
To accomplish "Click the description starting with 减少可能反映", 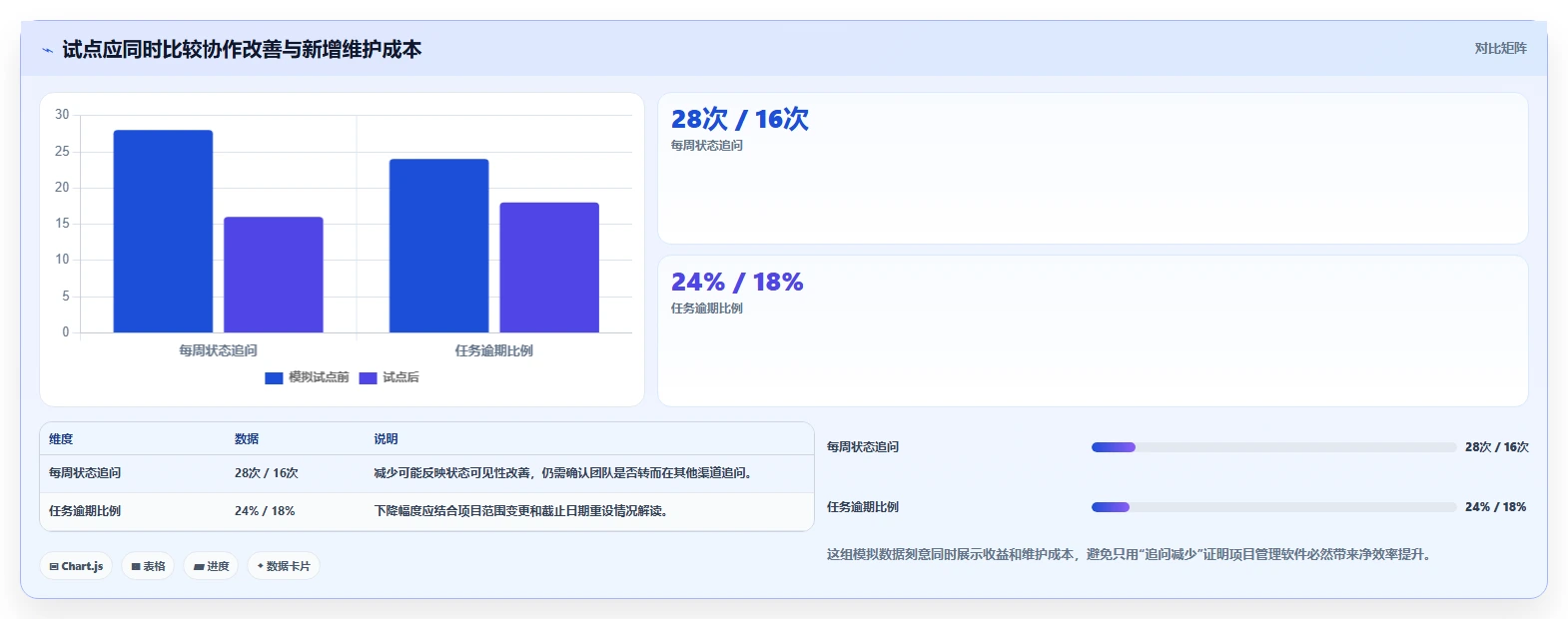I will point(563,473).
